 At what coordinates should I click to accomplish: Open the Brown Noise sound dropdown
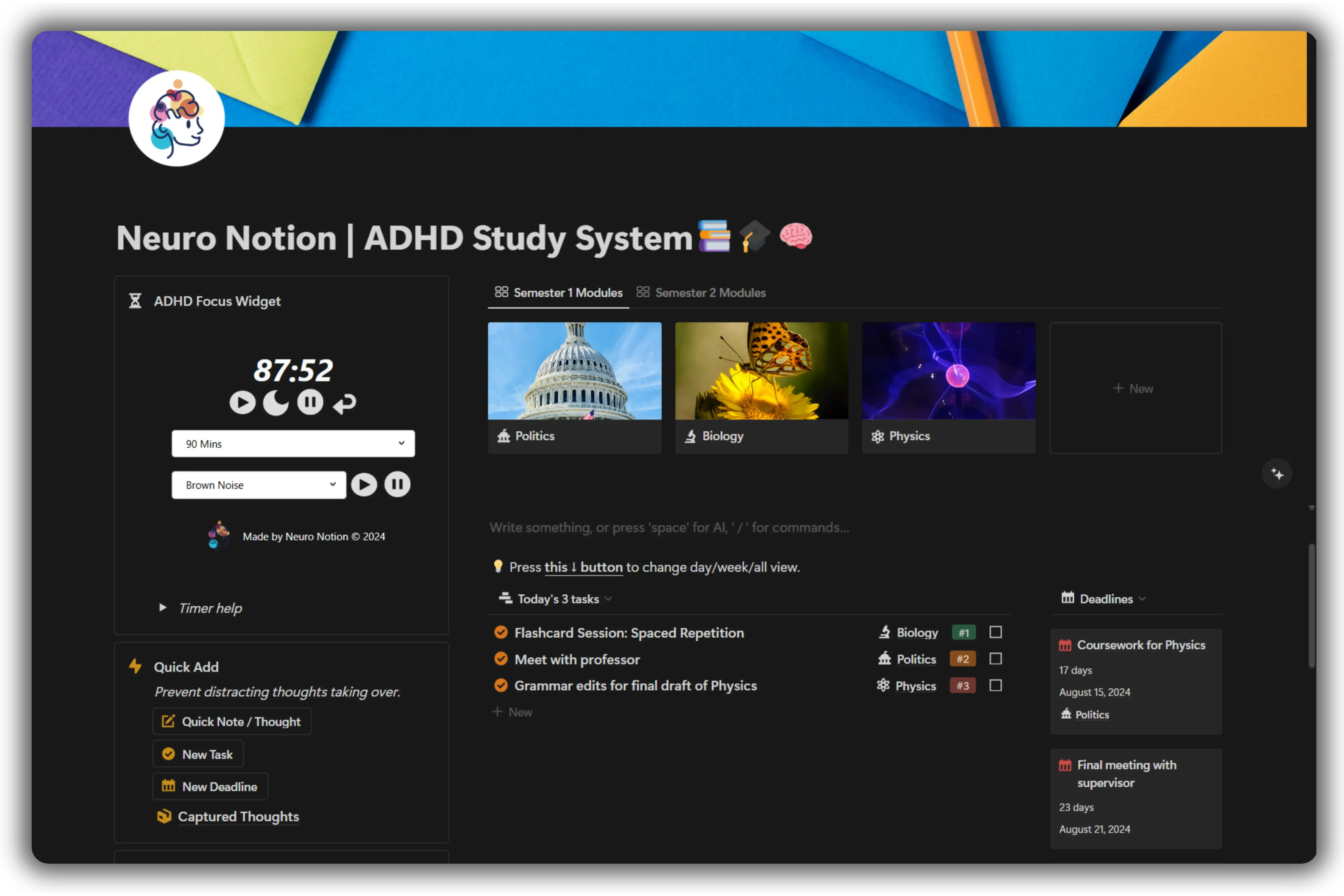[x=258, y=485]
